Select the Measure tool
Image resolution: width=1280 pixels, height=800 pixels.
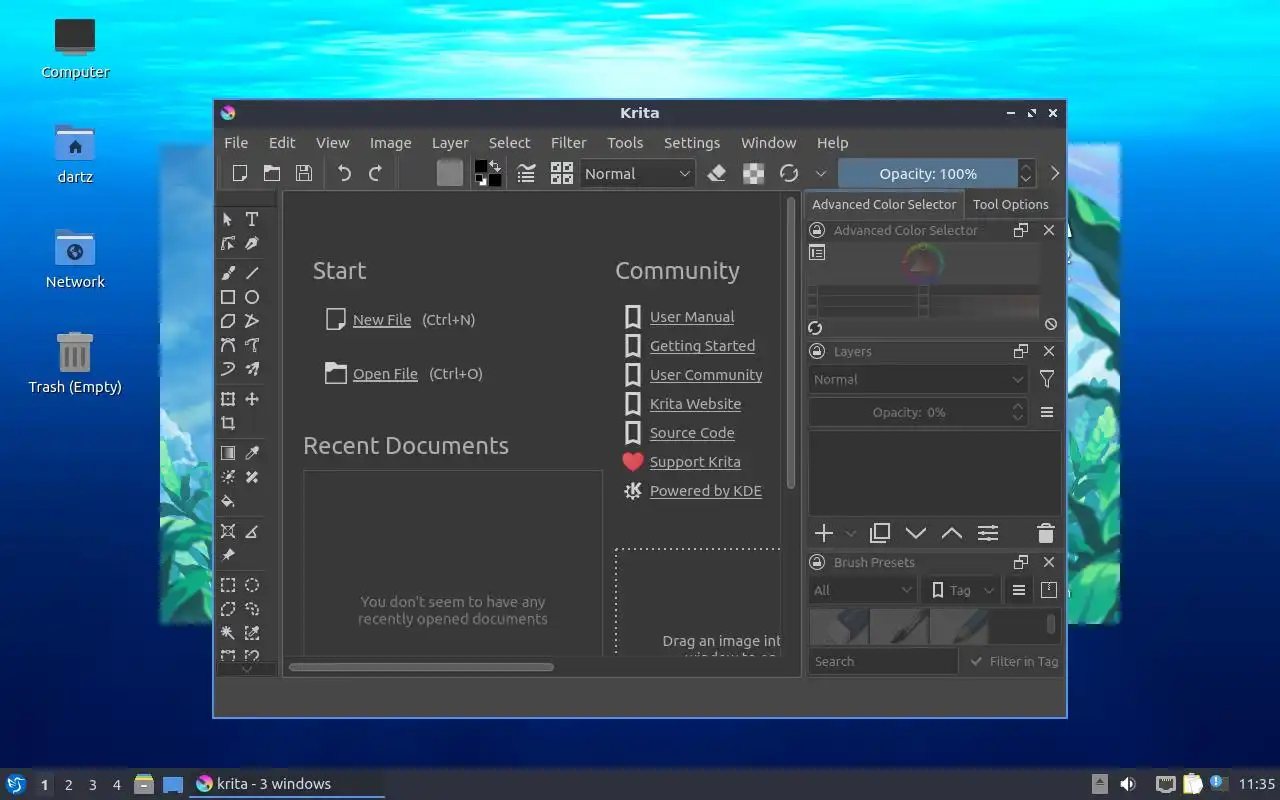pos(252,531)
